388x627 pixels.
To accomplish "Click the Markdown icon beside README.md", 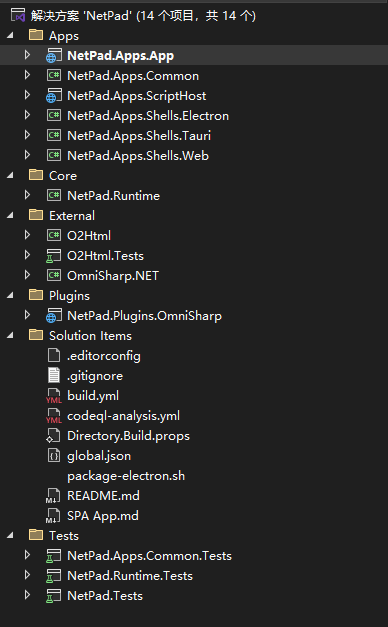I will point(53,495).
